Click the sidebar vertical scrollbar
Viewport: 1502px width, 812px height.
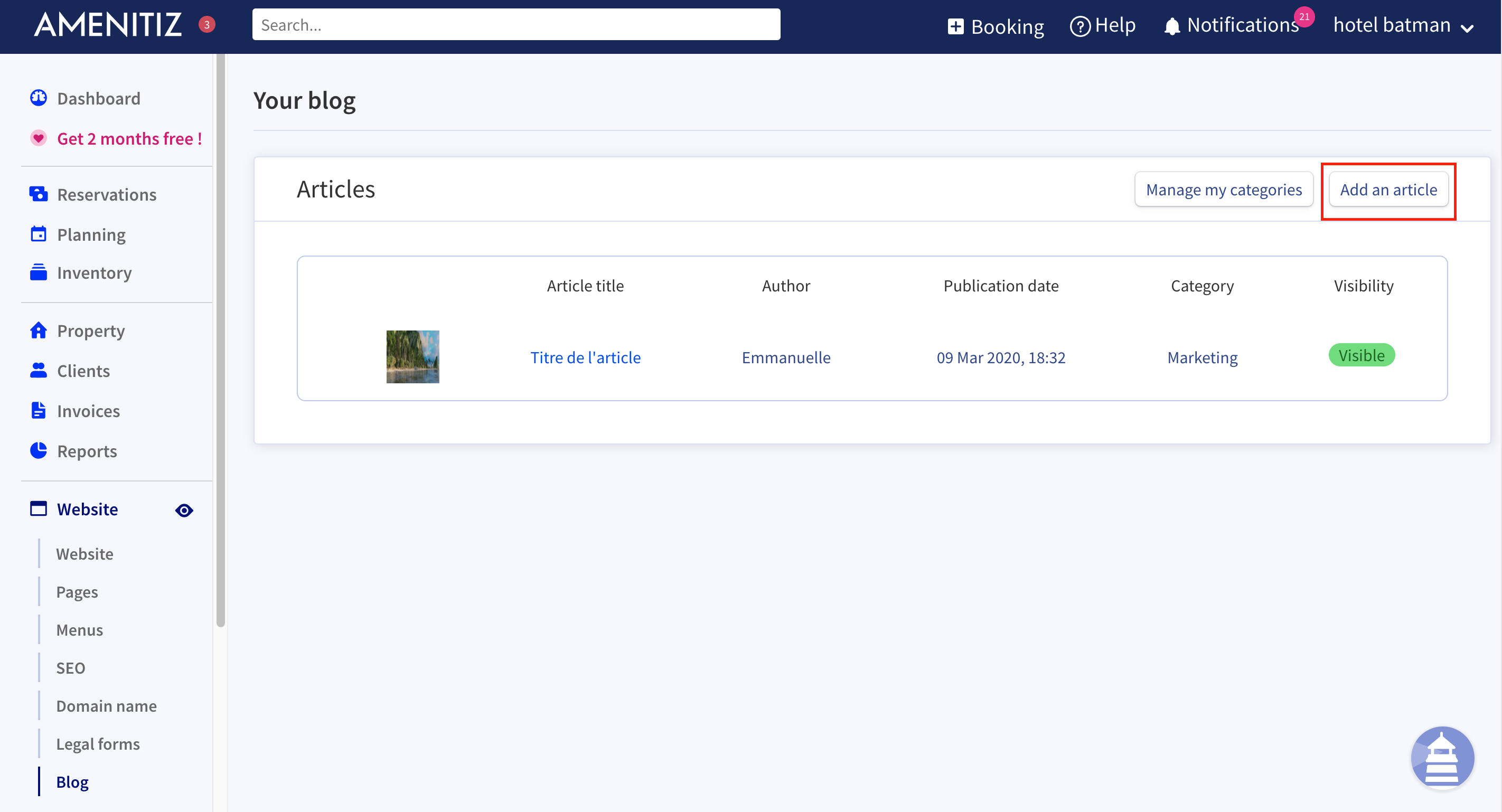pos(220,341)
